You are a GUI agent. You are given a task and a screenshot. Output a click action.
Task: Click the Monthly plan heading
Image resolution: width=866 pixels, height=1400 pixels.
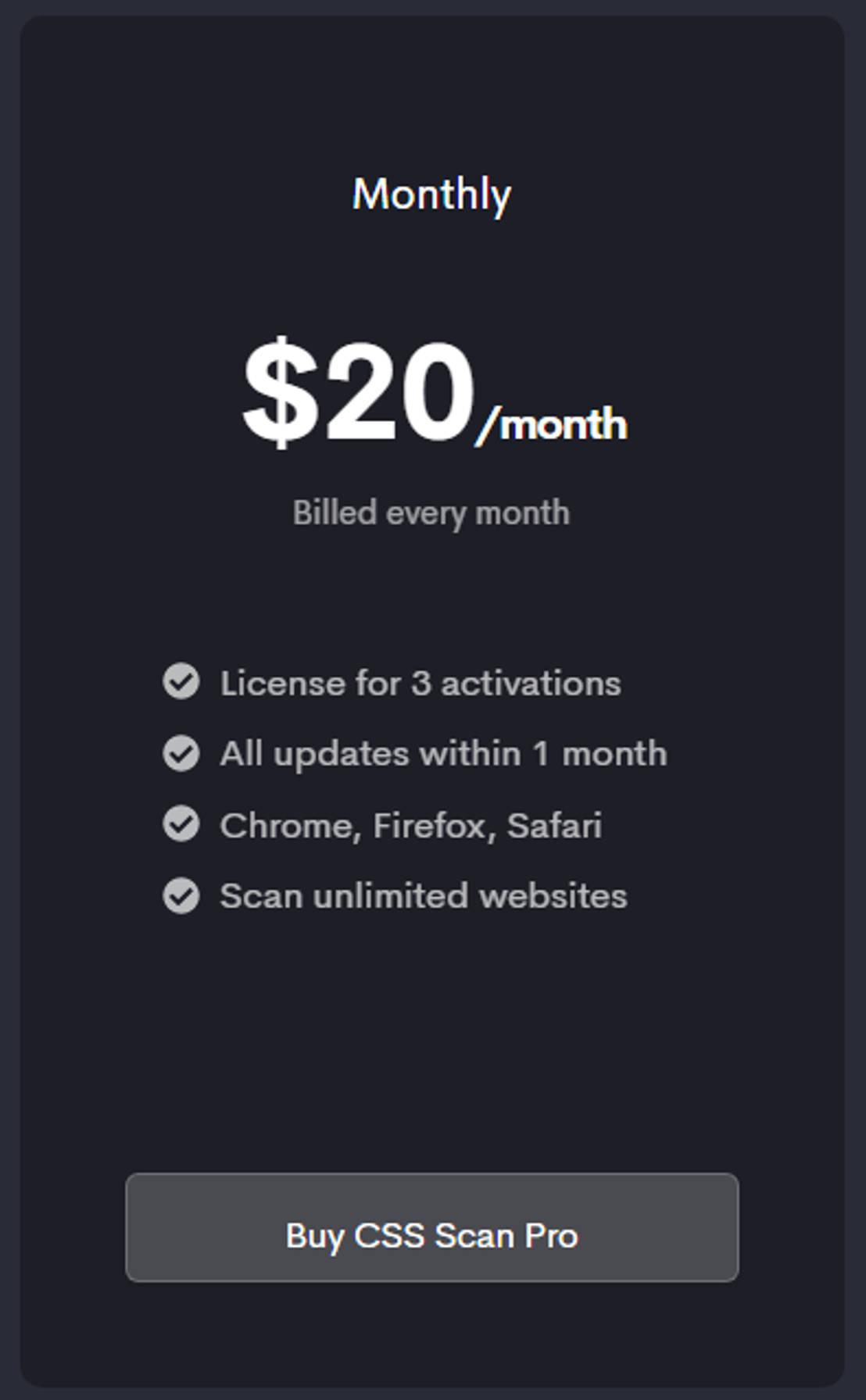[431, 194]
